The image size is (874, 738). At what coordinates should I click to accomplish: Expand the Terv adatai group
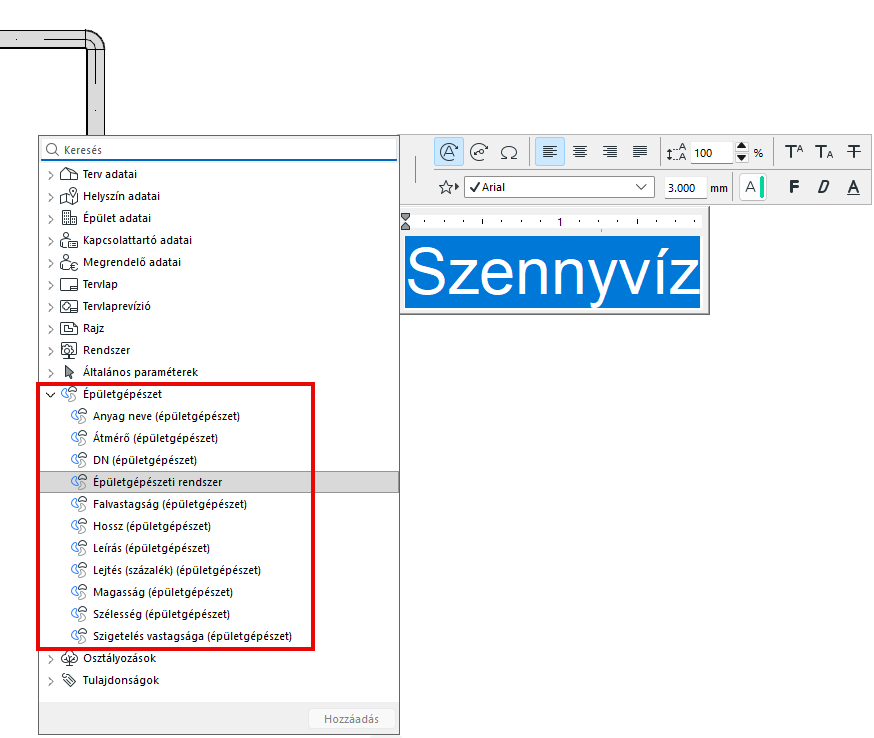[51, 175]
